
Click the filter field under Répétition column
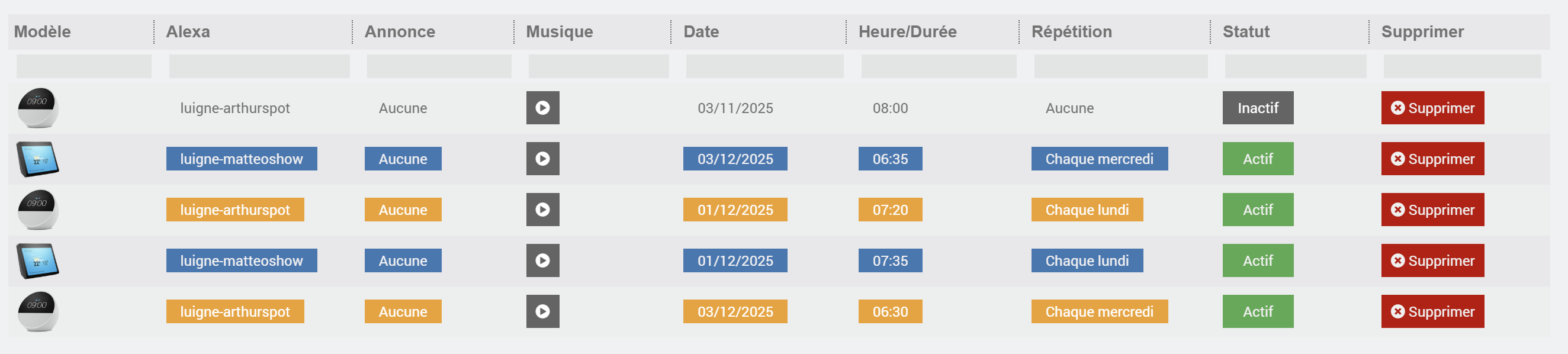[1120, 66]
